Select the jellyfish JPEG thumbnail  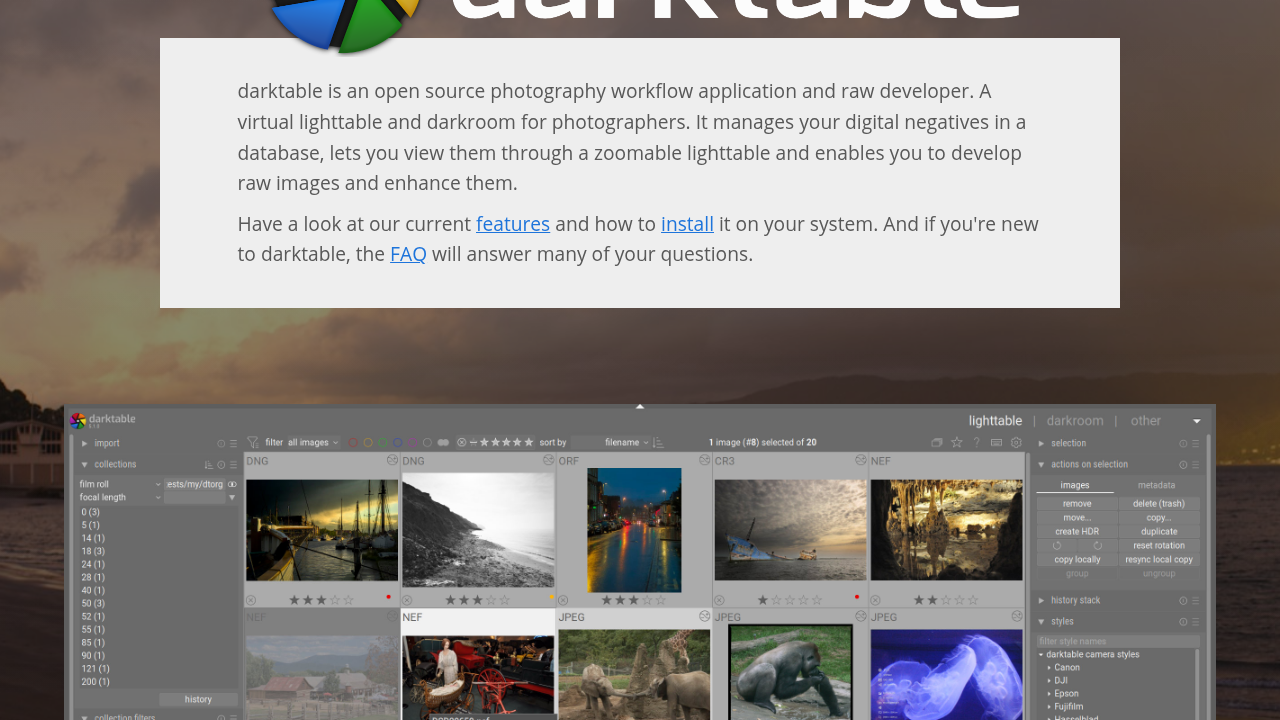(947, 674)
